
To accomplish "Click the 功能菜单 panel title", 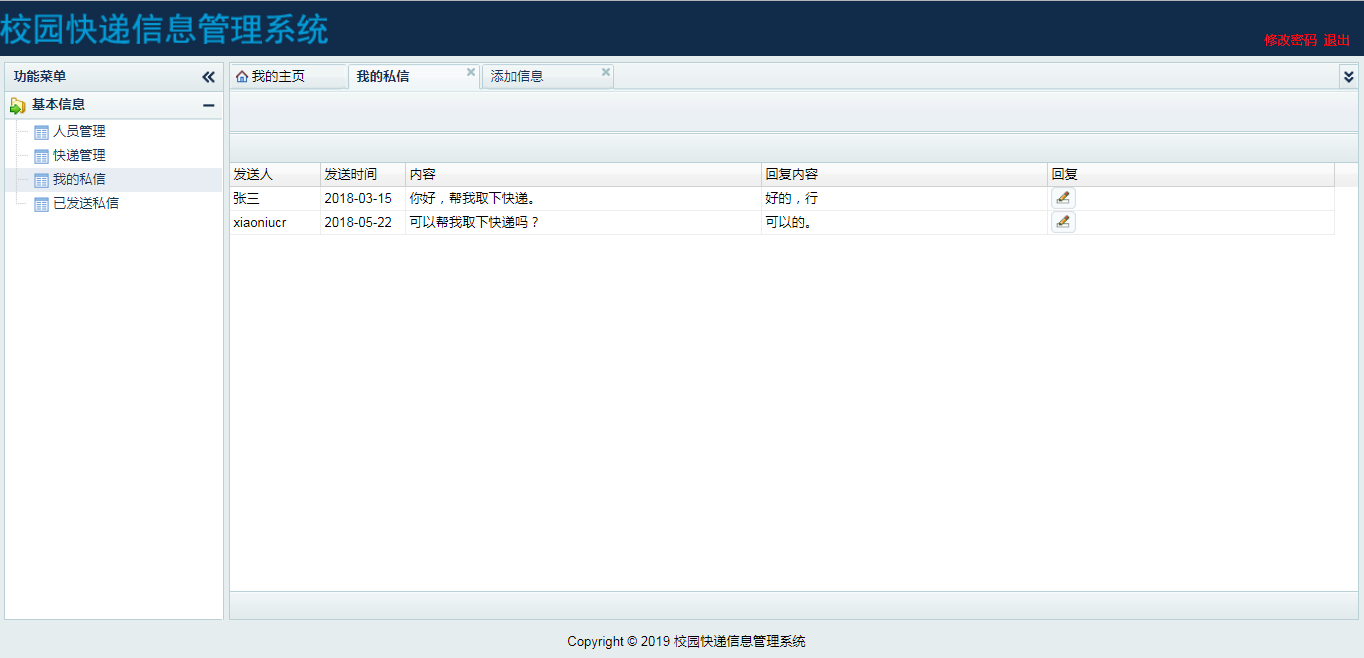I will point(40,77).
